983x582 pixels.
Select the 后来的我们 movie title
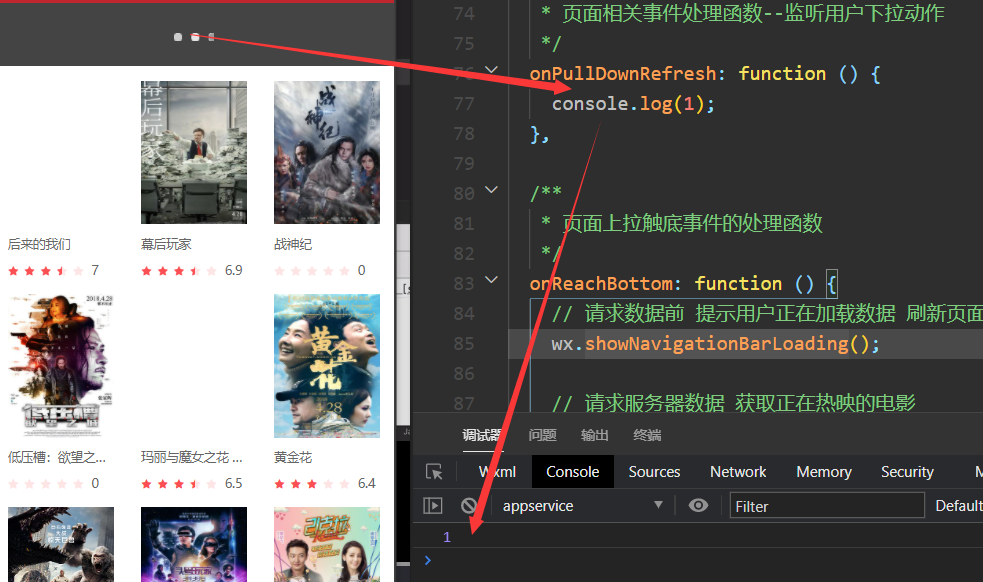tap(39, 244)
